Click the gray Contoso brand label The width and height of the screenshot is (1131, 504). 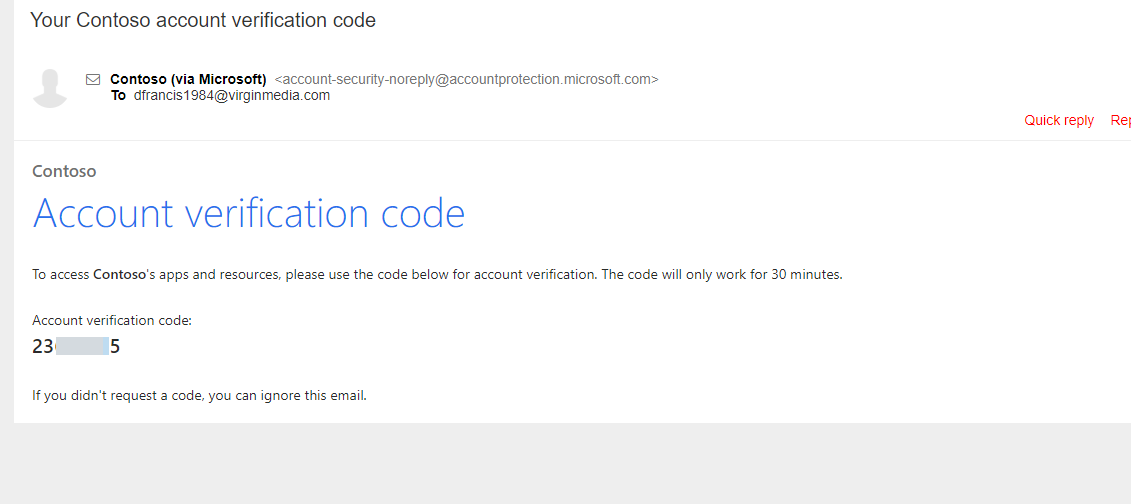pos(64,172)
